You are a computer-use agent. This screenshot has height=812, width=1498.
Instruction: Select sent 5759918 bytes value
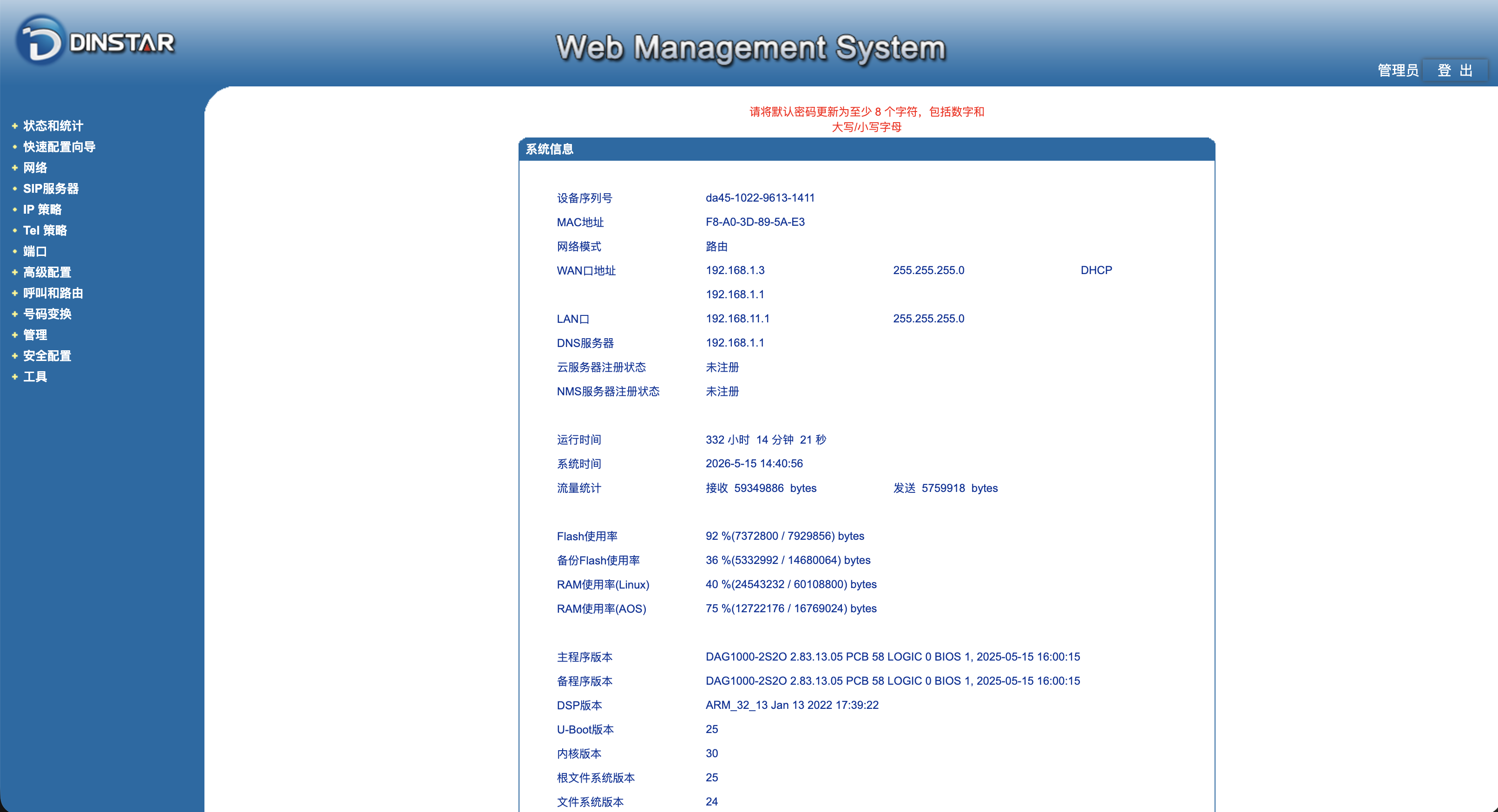pos(946,488)
